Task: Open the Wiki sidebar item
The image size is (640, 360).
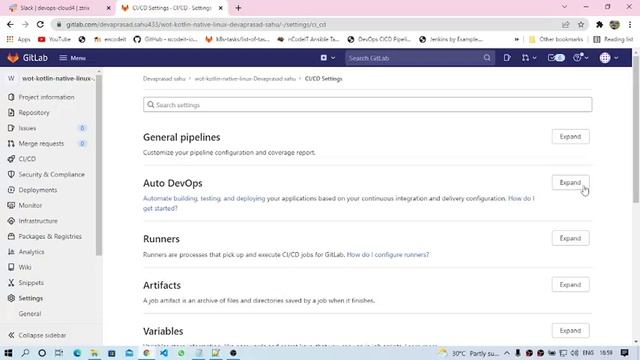Action: 25,267
